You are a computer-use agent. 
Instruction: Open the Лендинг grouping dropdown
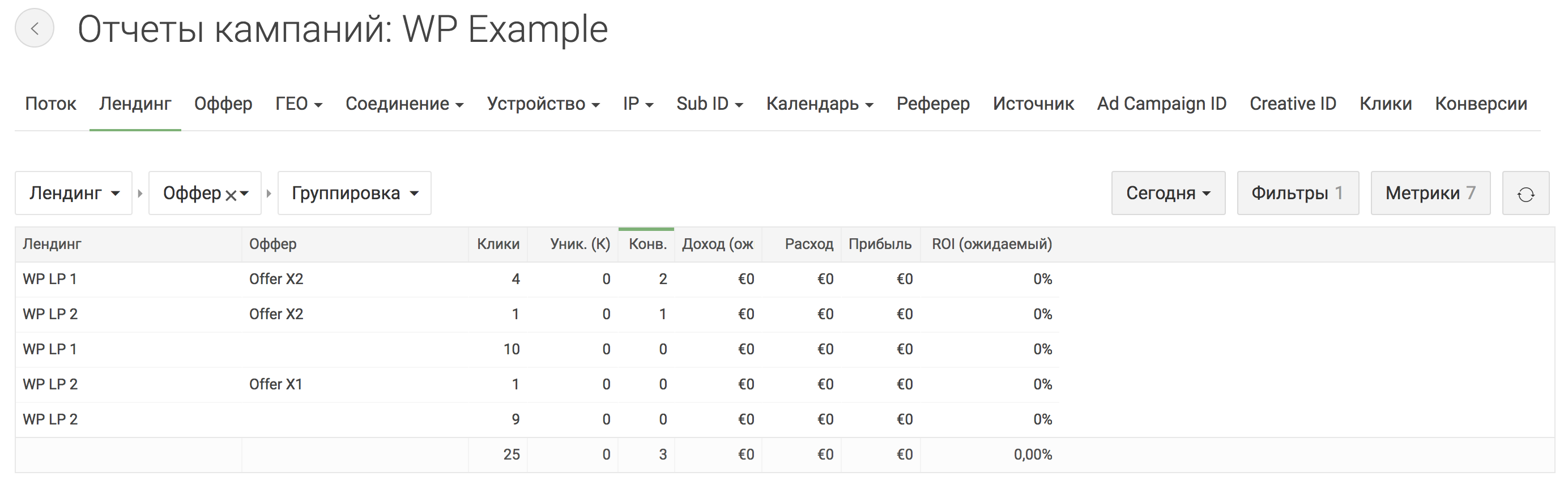coord(74,194)
